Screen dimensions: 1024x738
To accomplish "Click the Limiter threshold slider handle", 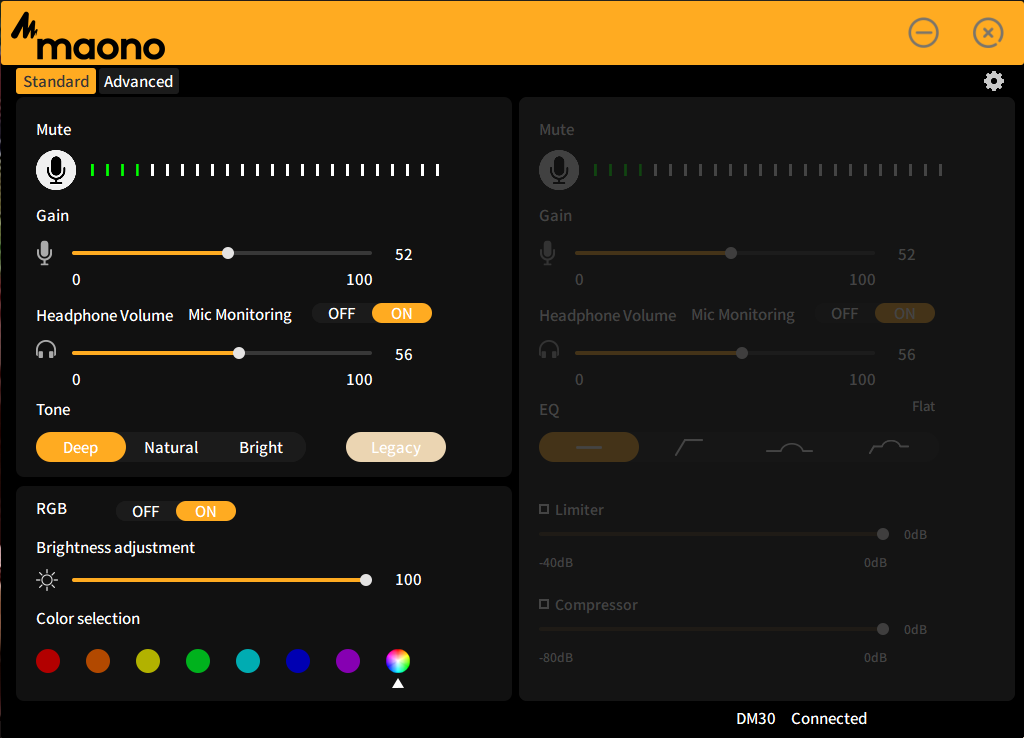I will click(883, 534).
